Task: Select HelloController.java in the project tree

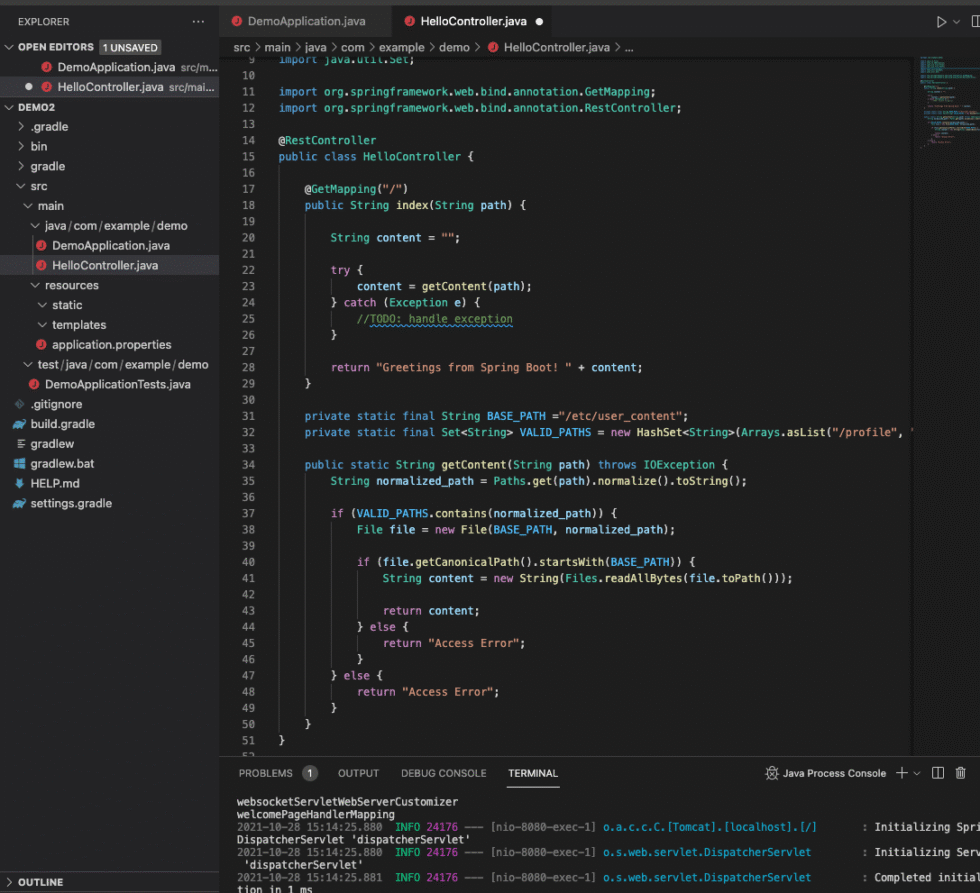Action: (109, 266)
